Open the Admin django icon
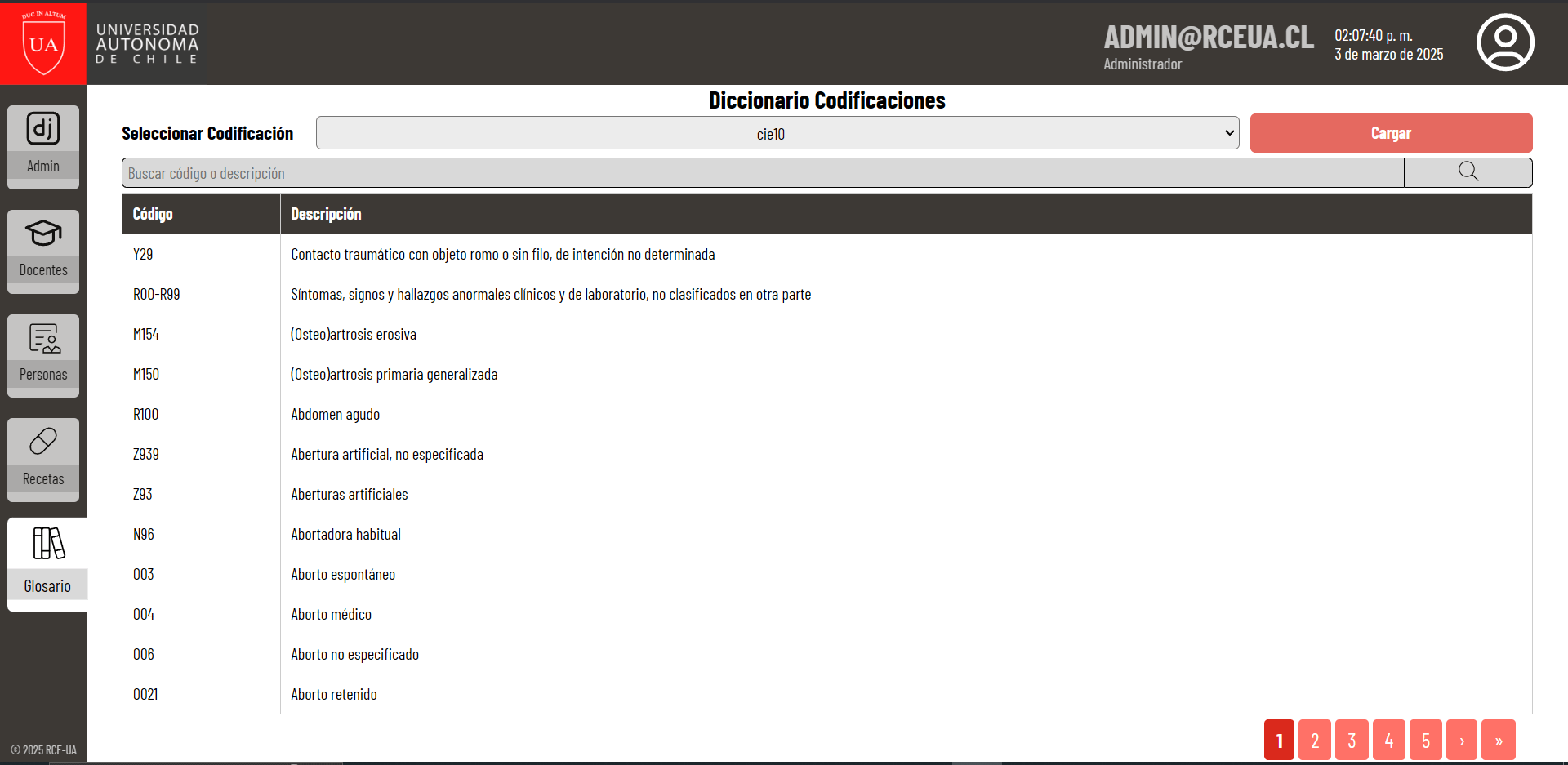Screen dimensions: 1568x765 click(x=43, y=129)
